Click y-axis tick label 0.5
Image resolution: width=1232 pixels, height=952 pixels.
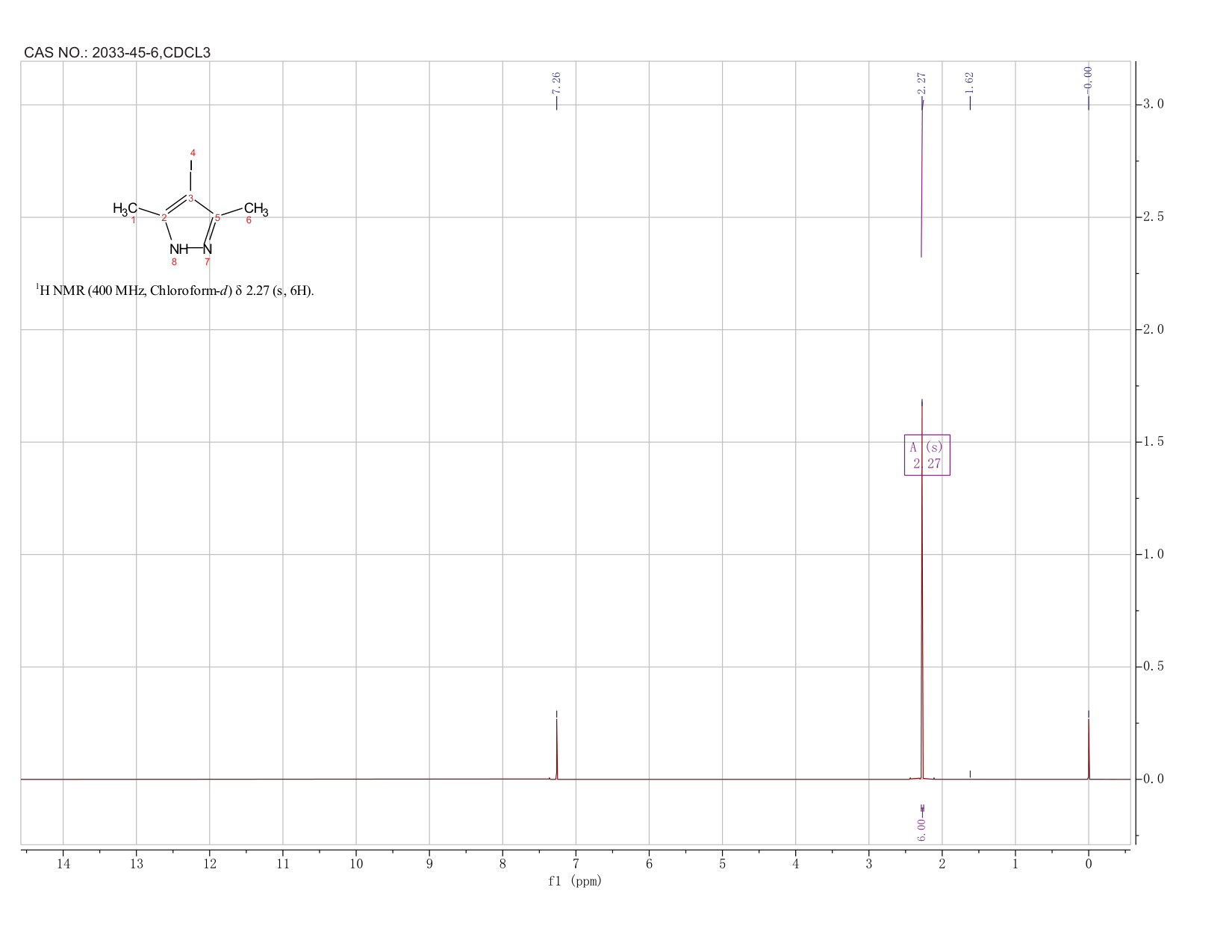1154,666
